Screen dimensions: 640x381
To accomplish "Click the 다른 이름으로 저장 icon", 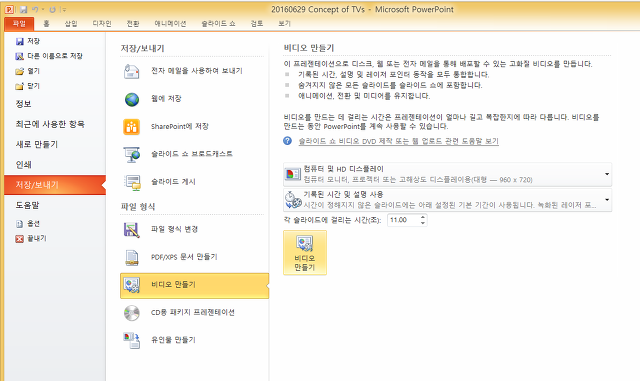I will [x=20, y=56].
